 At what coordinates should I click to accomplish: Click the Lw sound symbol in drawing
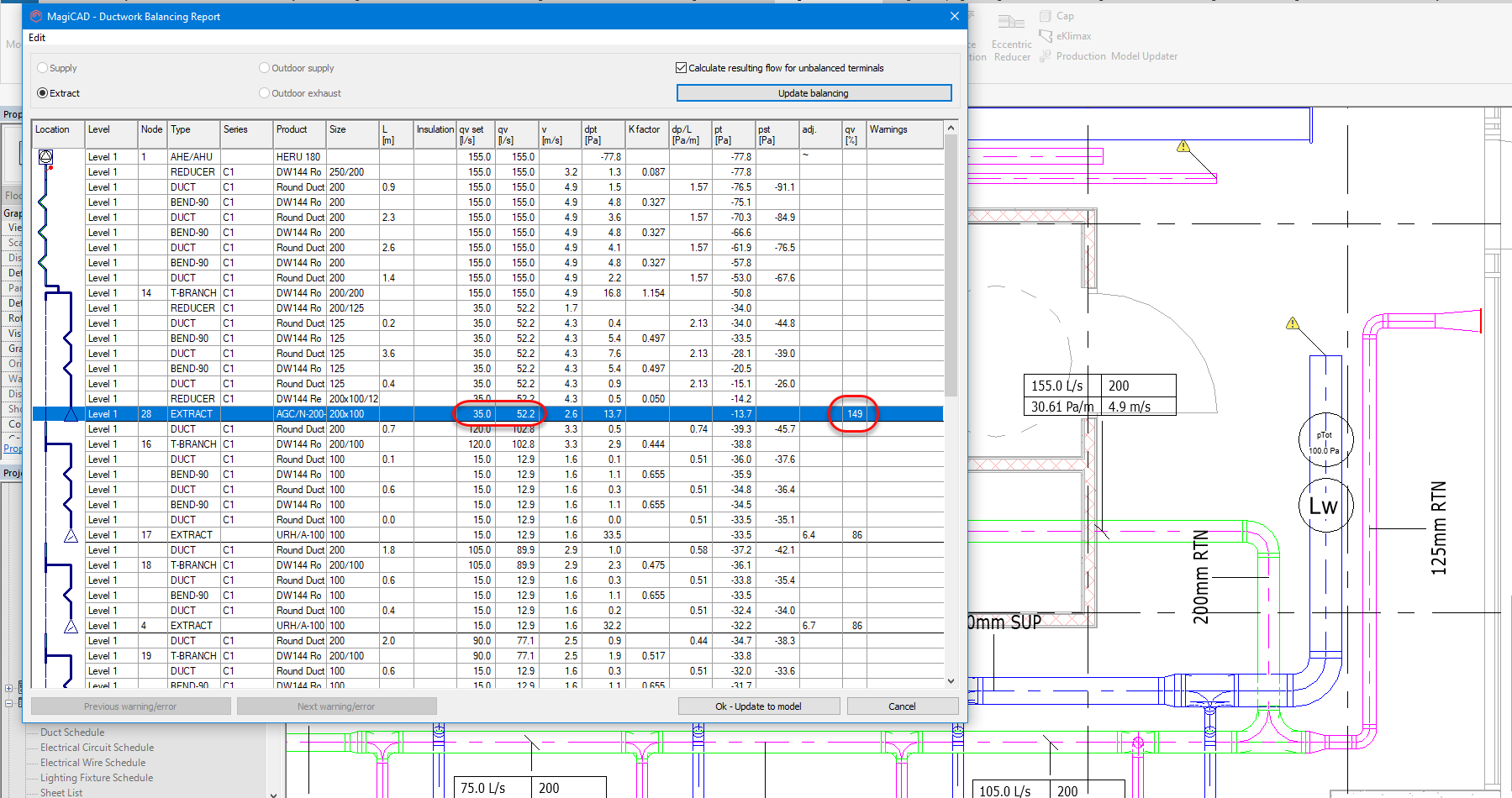coord(1325,506)
